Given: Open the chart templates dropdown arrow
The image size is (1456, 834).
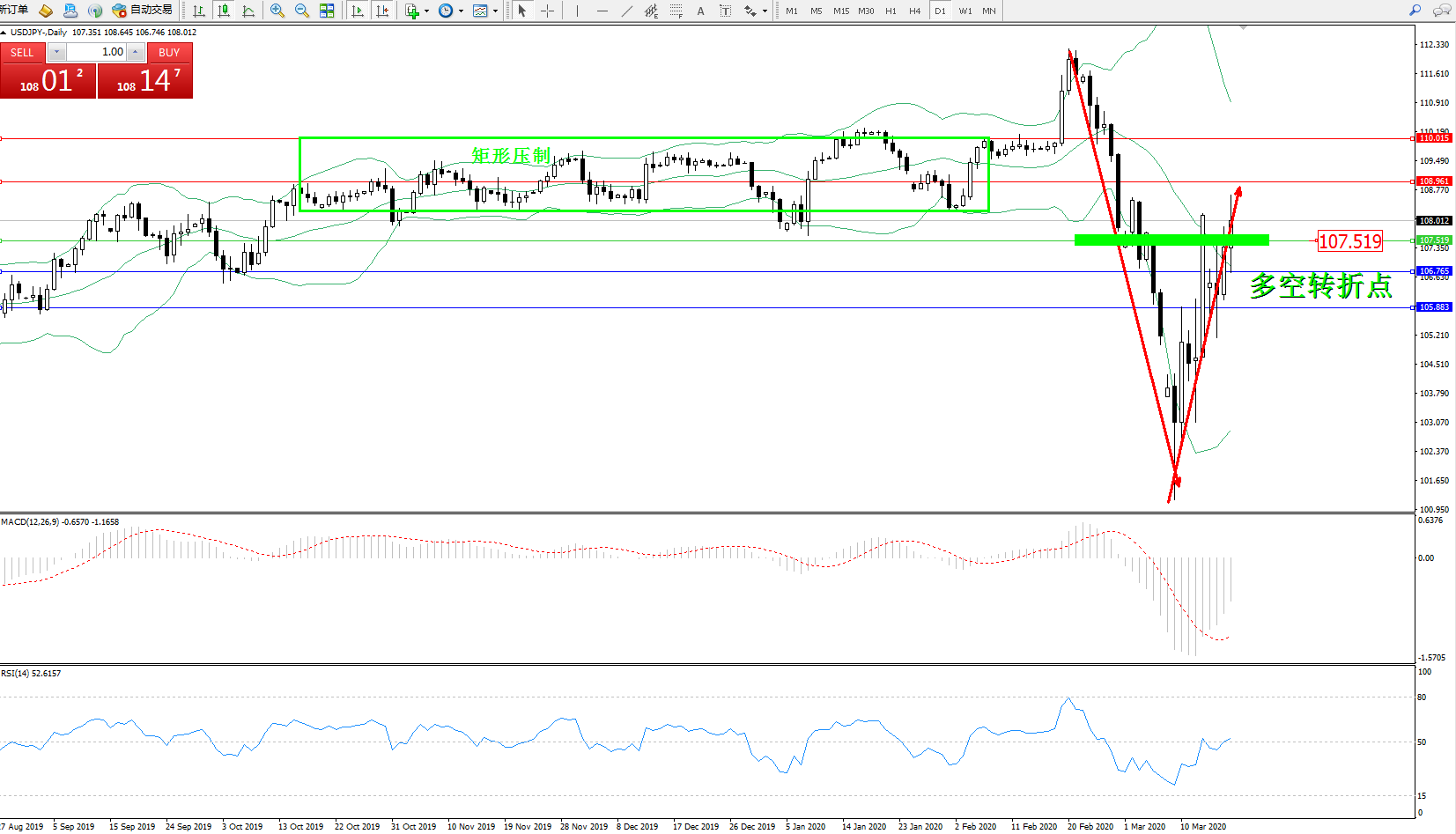Looking at the screenshot, I should tap(495, 11).
